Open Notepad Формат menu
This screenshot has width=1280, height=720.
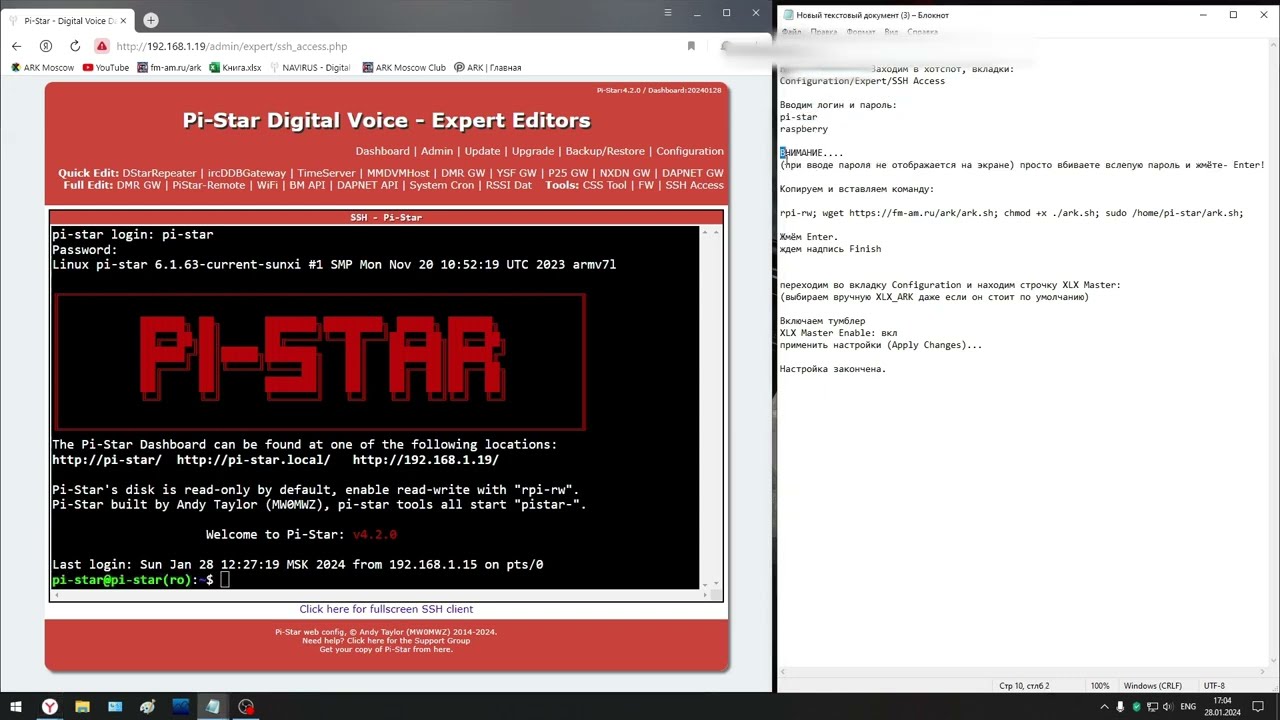[x=861, y=32]
